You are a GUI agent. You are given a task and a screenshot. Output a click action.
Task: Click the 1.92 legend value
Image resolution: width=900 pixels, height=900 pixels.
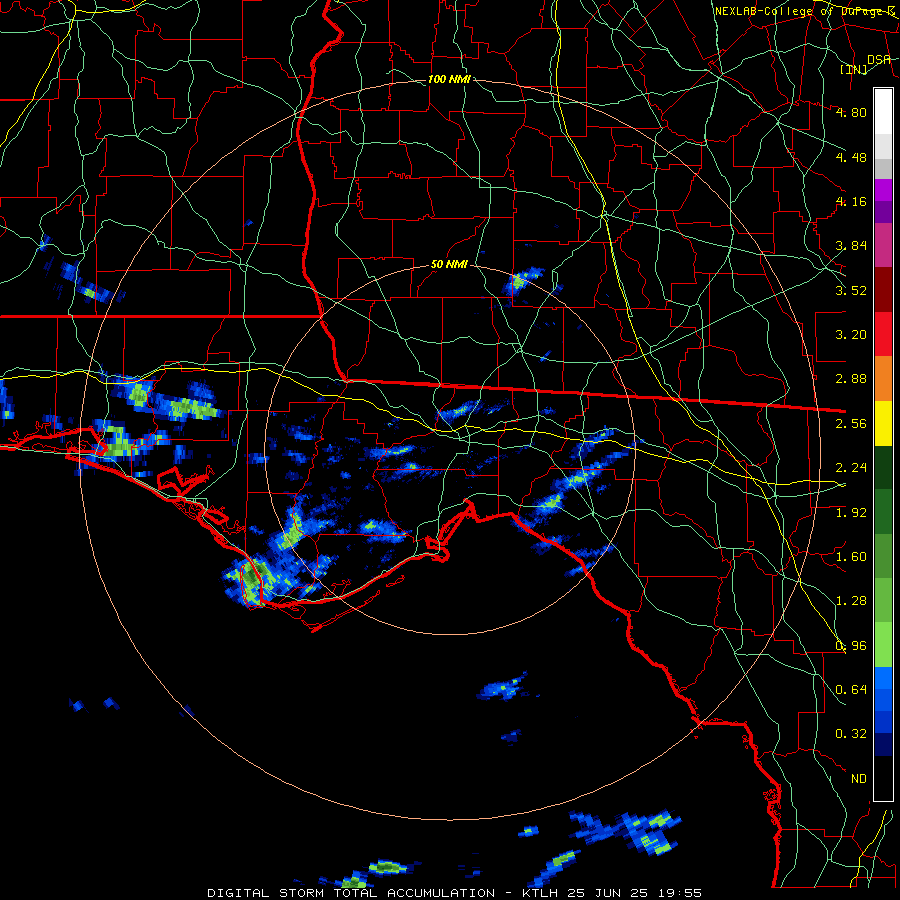tap(851, 513)
